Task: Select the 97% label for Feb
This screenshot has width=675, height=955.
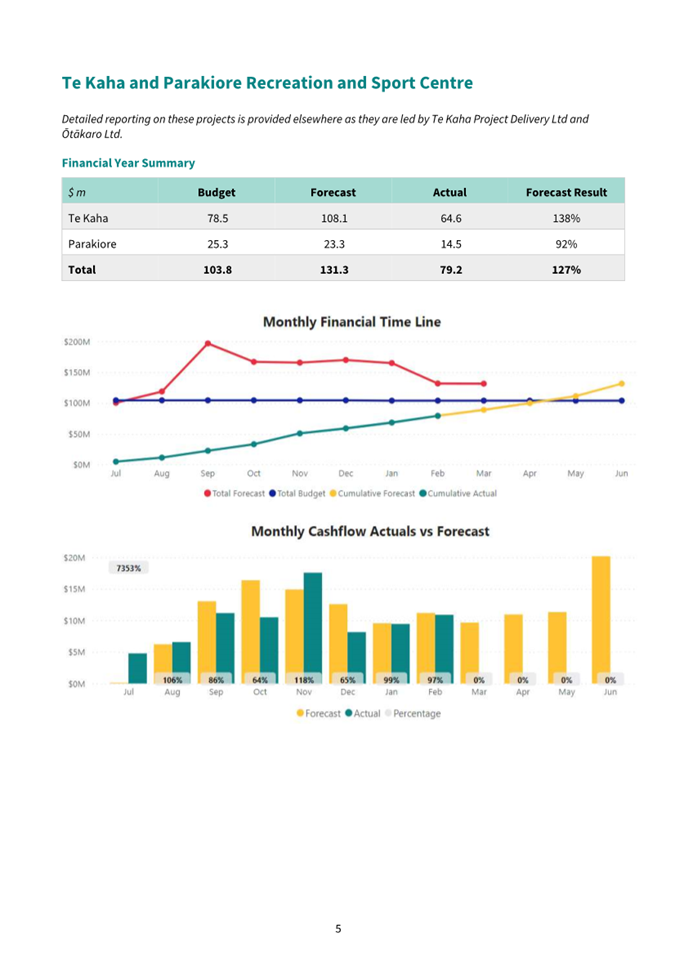Action: 435,680
